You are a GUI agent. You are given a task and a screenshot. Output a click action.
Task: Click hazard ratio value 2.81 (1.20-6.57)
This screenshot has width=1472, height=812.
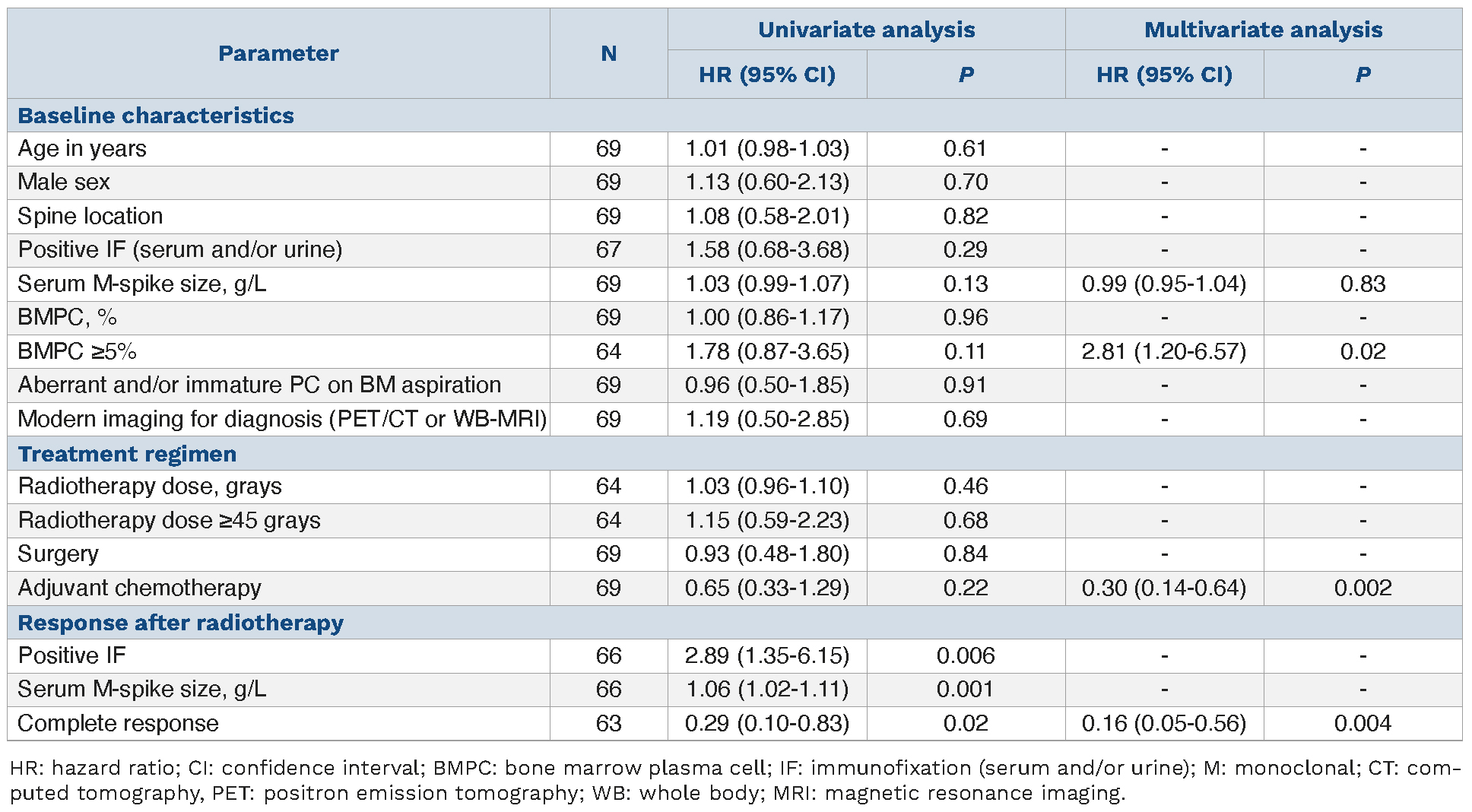tap(1164, 351)
